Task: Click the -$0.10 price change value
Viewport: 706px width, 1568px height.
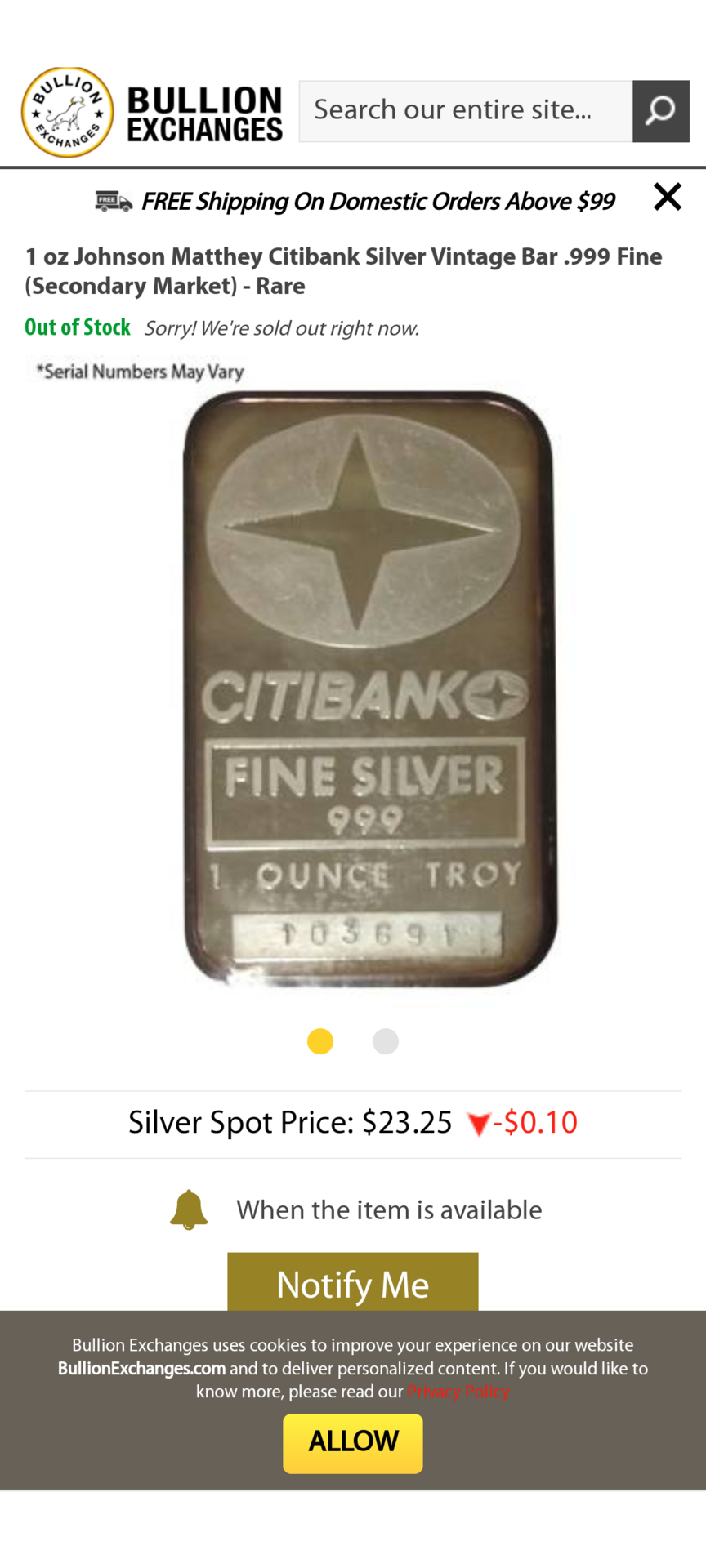Action: tap(535, 1123)
